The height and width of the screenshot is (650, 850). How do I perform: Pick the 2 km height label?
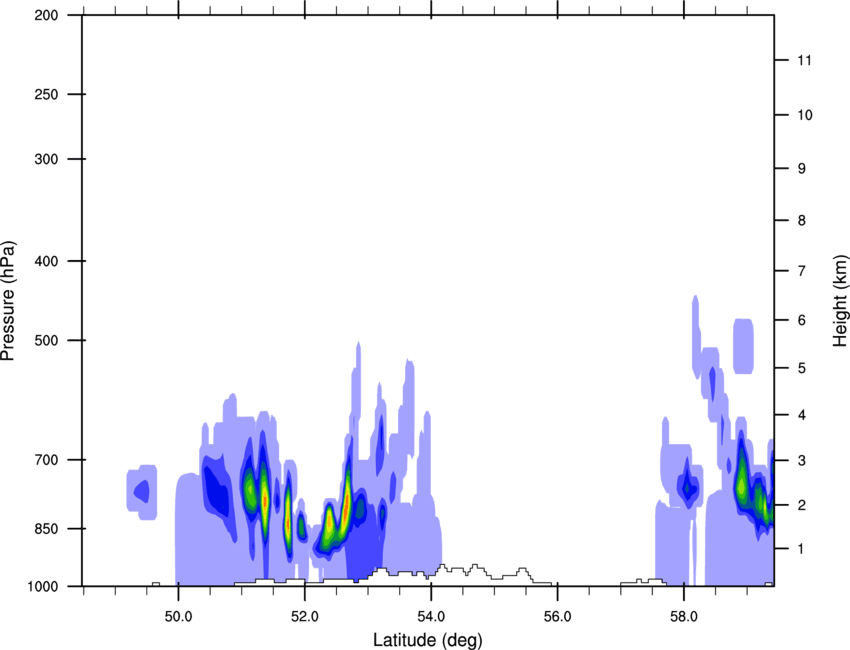click(802, 505)
